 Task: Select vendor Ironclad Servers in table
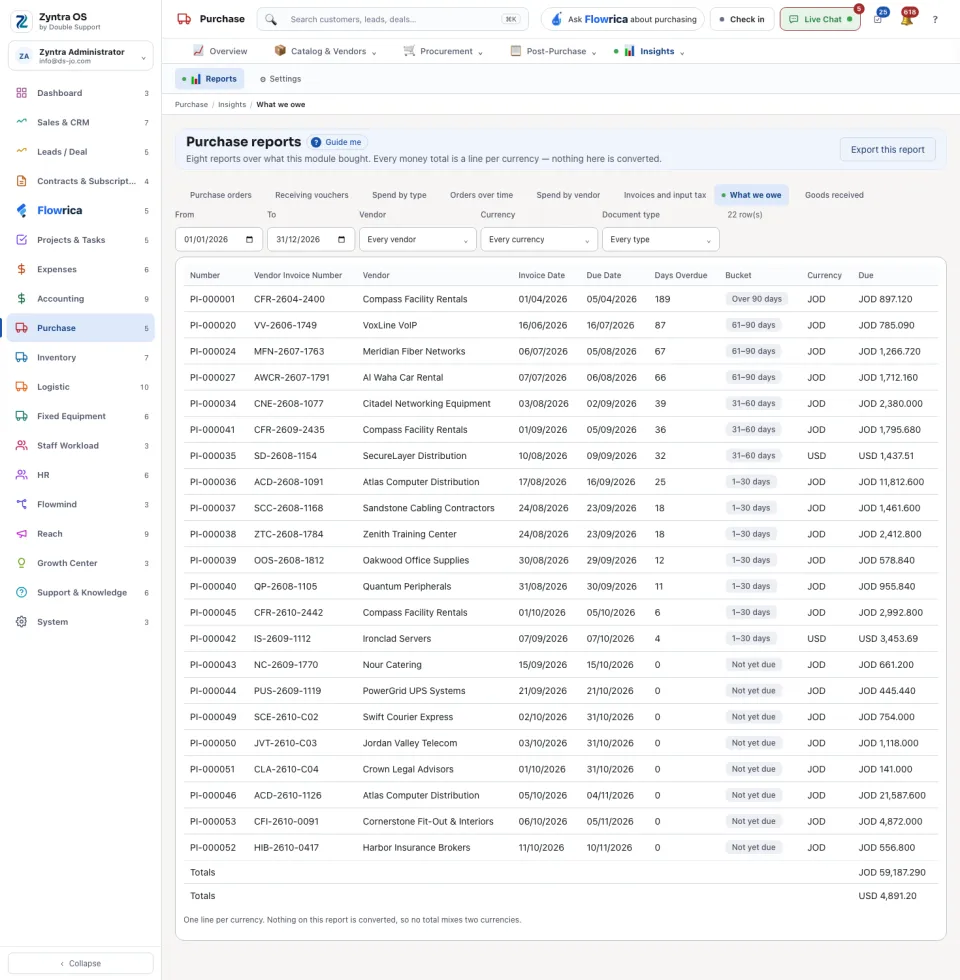tap(397, 639)
